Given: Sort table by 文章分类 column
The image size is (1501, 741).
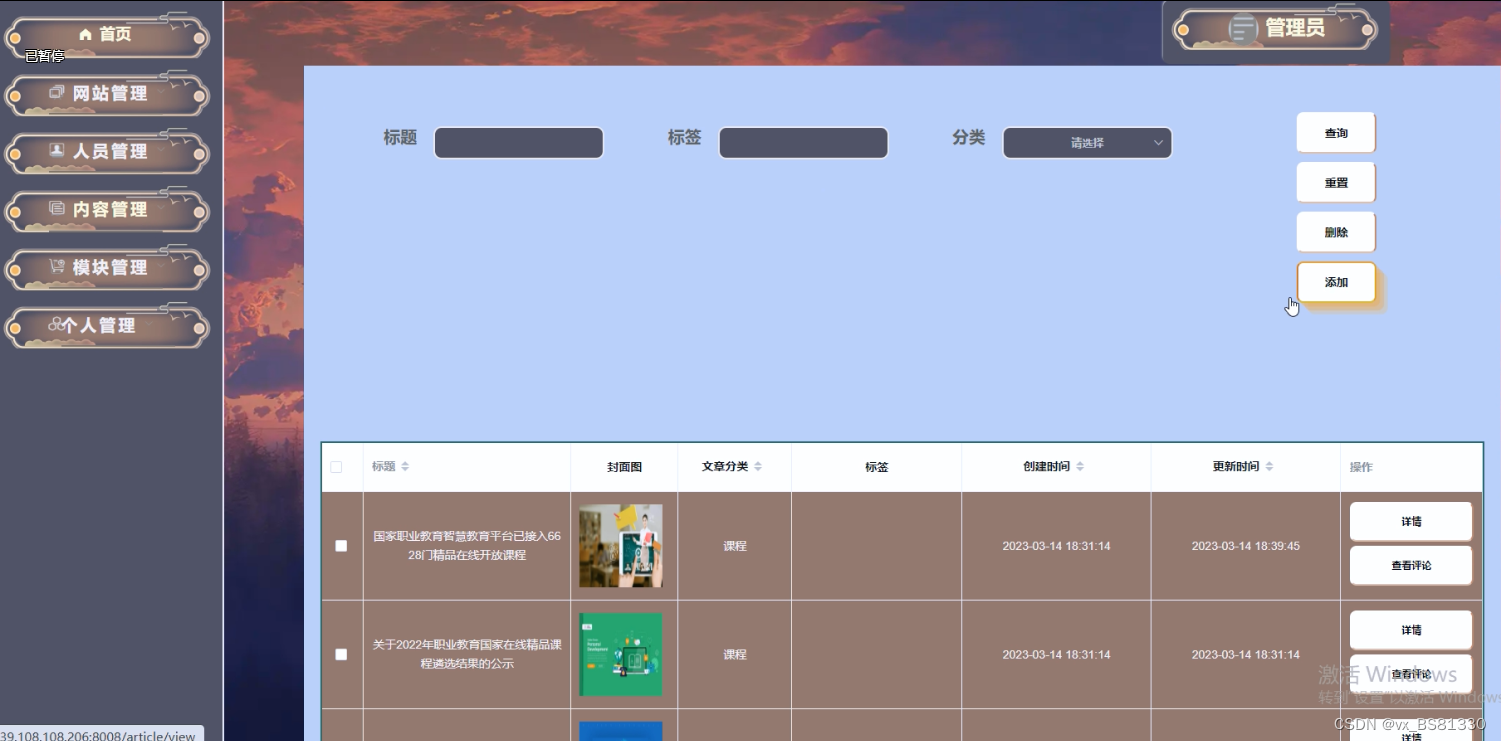Looking at the screenshot, I should (x=758, y=467).
